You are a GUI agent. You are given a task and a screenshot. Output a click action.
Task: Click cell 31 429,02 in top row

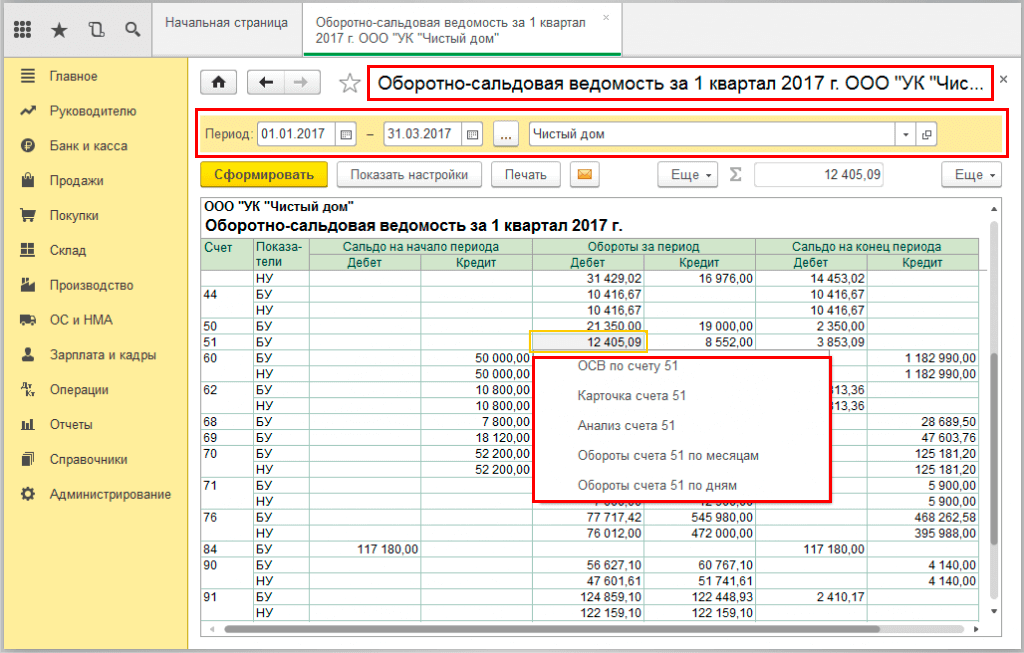tap(588, 278)
